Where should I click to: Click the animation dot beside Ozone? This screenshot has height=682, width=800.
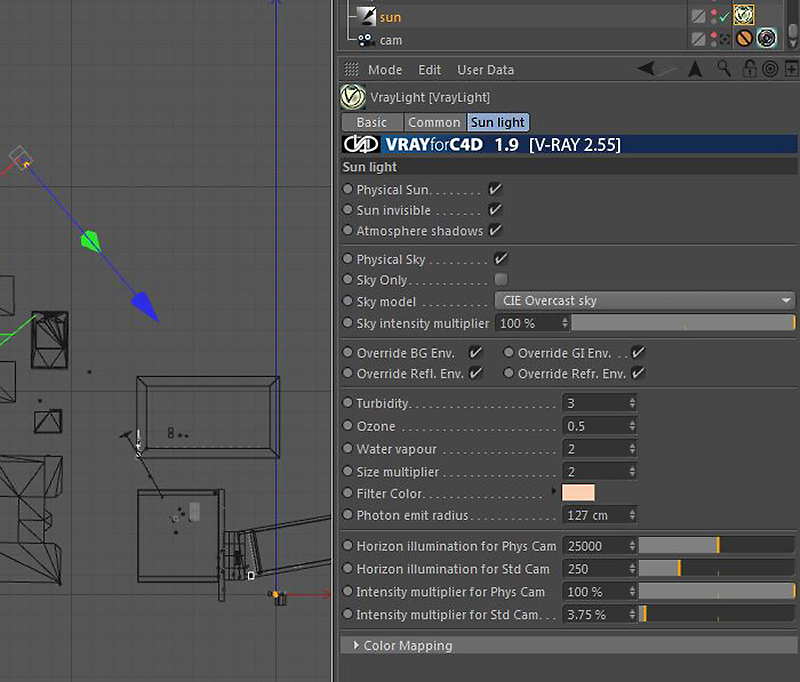pos(347,425)
